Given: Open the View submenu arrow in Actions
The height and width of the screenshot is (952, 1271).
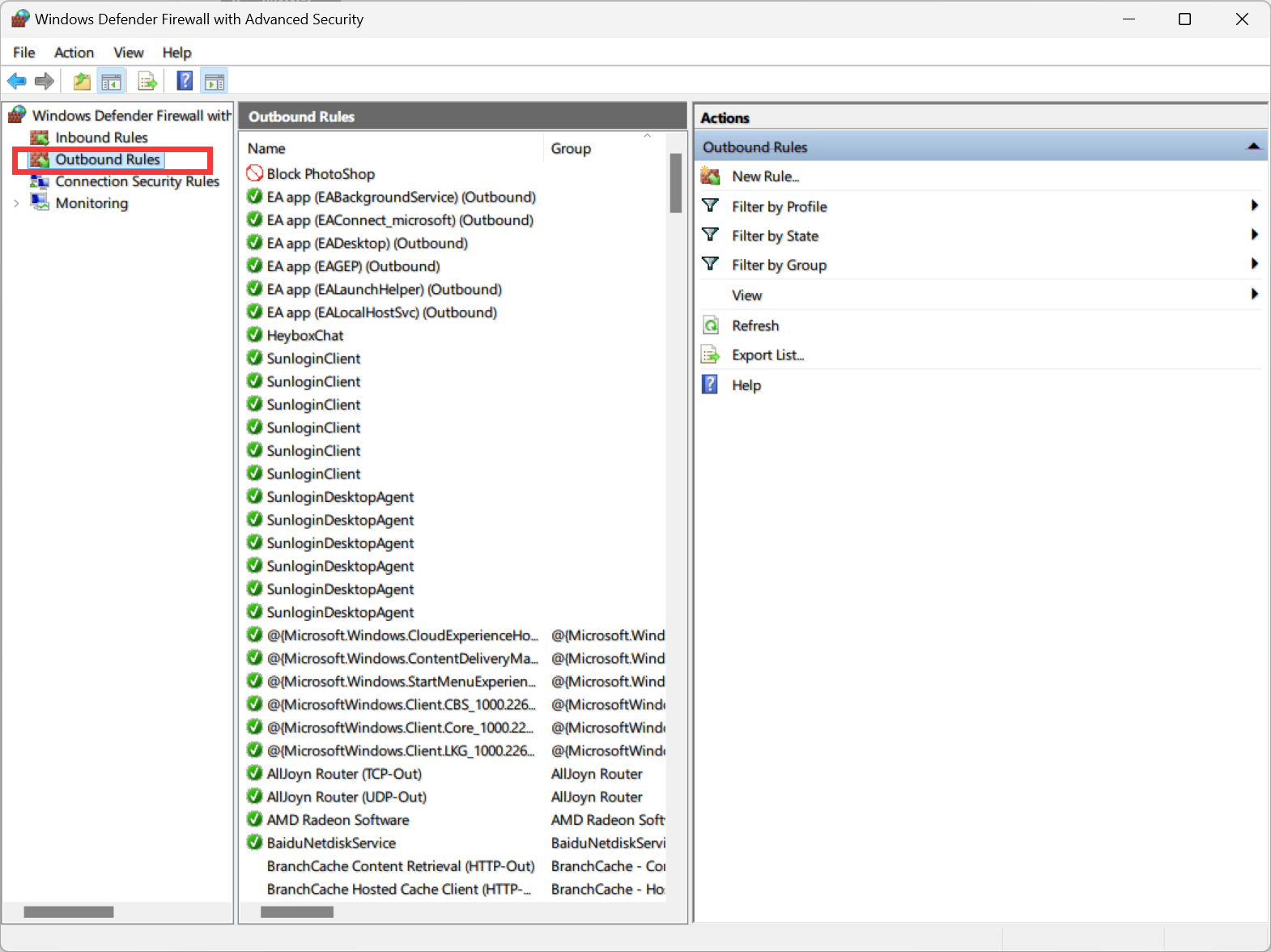Looking at the screenshot, I should (1254, 294).
